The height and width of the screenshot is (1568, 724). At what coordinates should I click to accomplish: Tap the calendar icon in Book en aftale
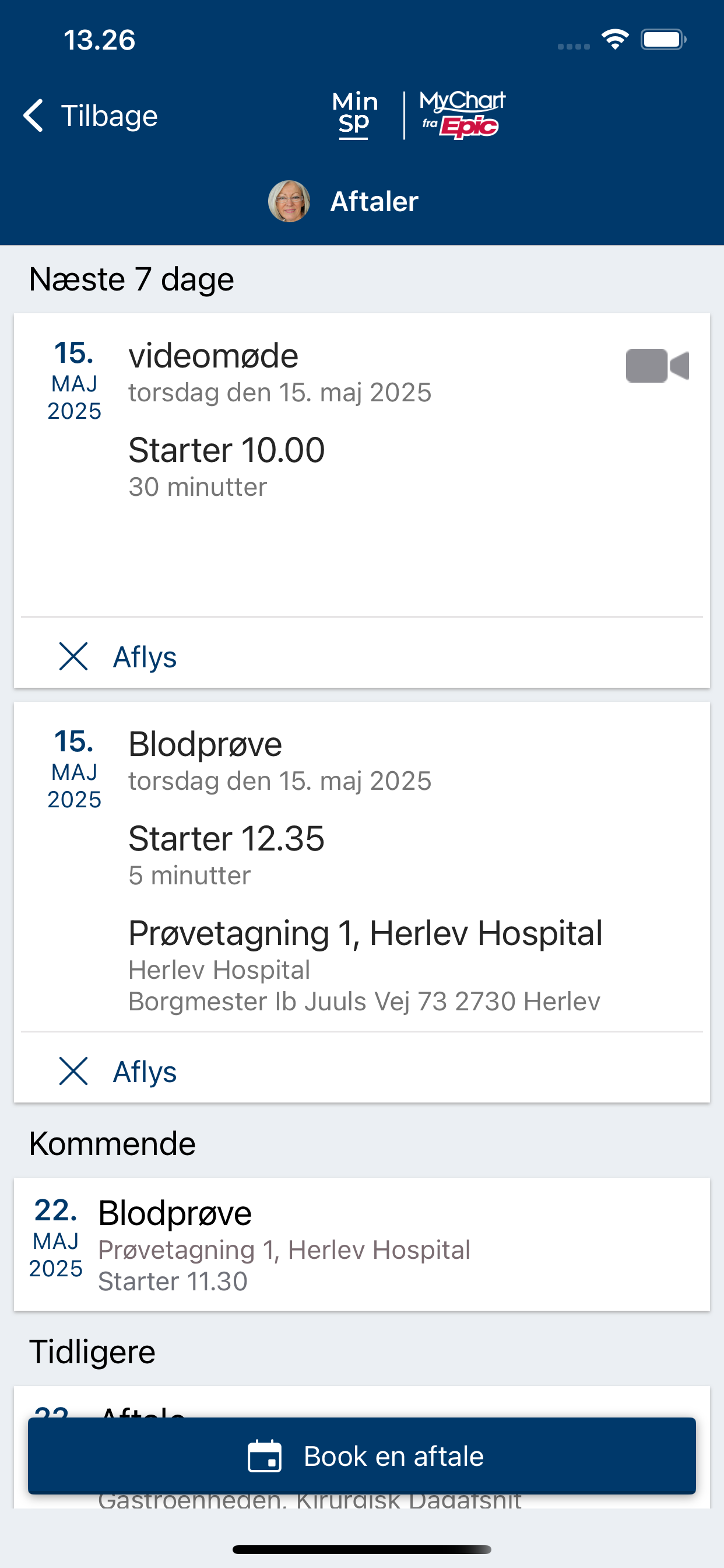(265, 1456)
